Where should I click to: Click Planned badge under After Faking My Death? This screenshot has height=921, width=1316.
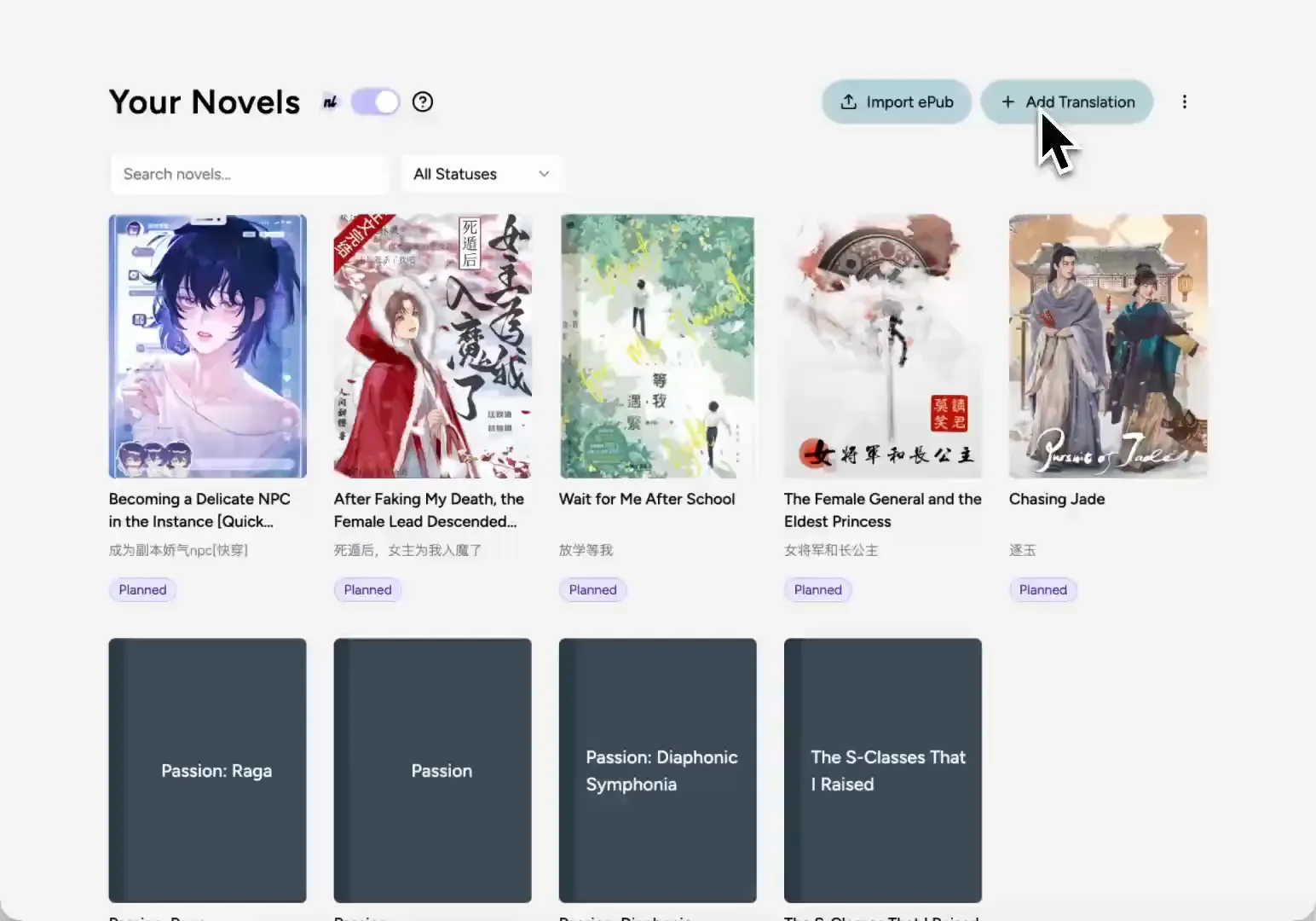[367, 590]
